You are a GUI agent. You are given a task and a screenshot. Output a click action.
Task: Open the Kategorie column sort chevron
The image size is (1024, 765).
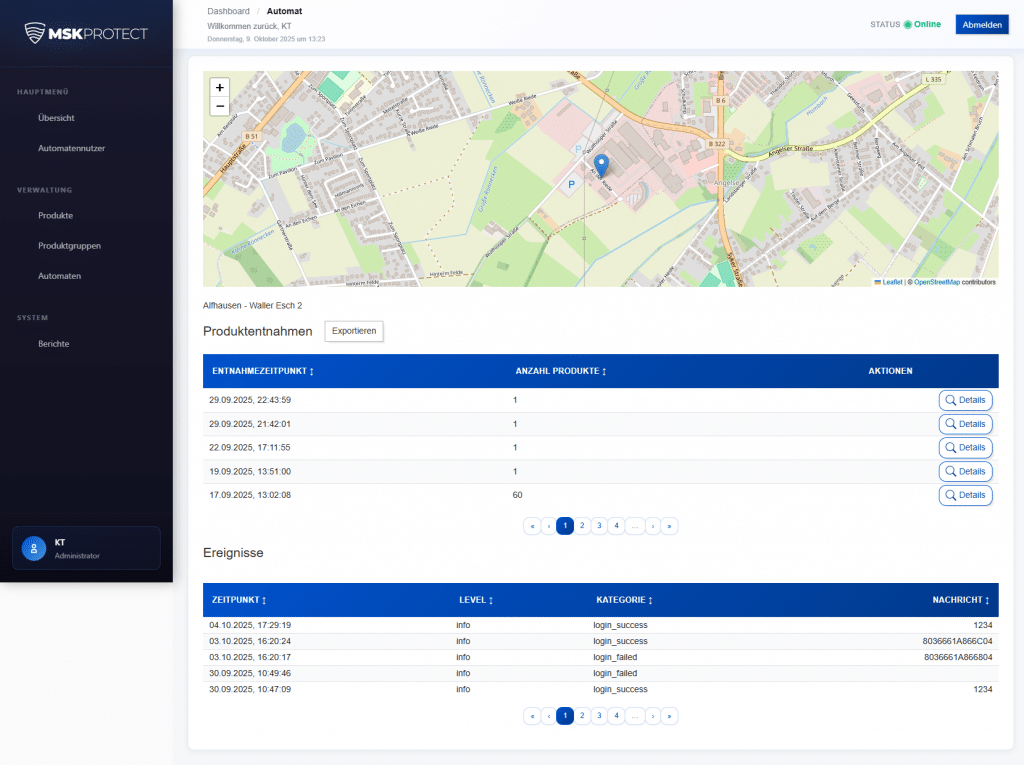point(651,600)
